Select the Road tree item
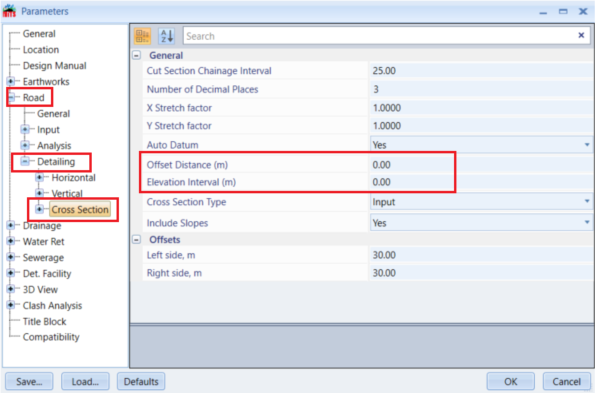The image size is (595, 393). pos(34,97)
